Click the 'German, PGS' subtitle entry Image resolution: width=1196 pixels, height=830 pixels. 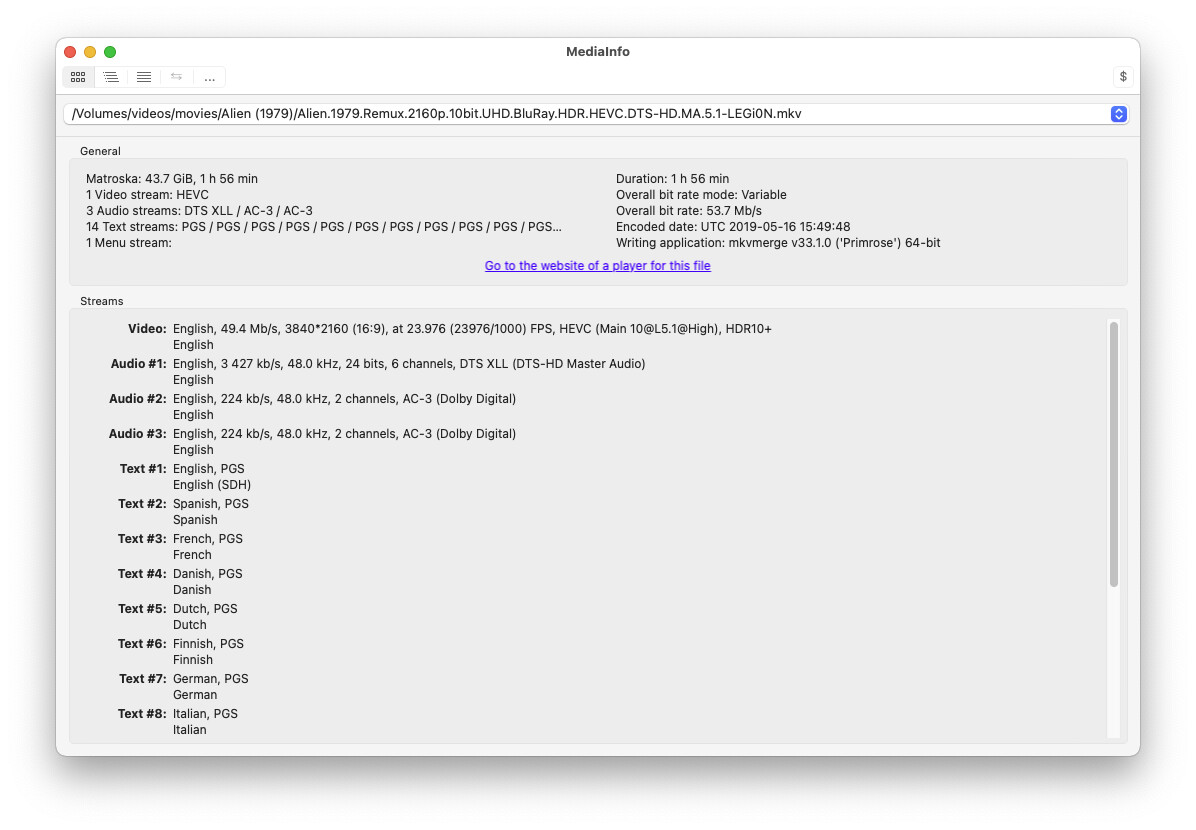[x=211, y=680]
